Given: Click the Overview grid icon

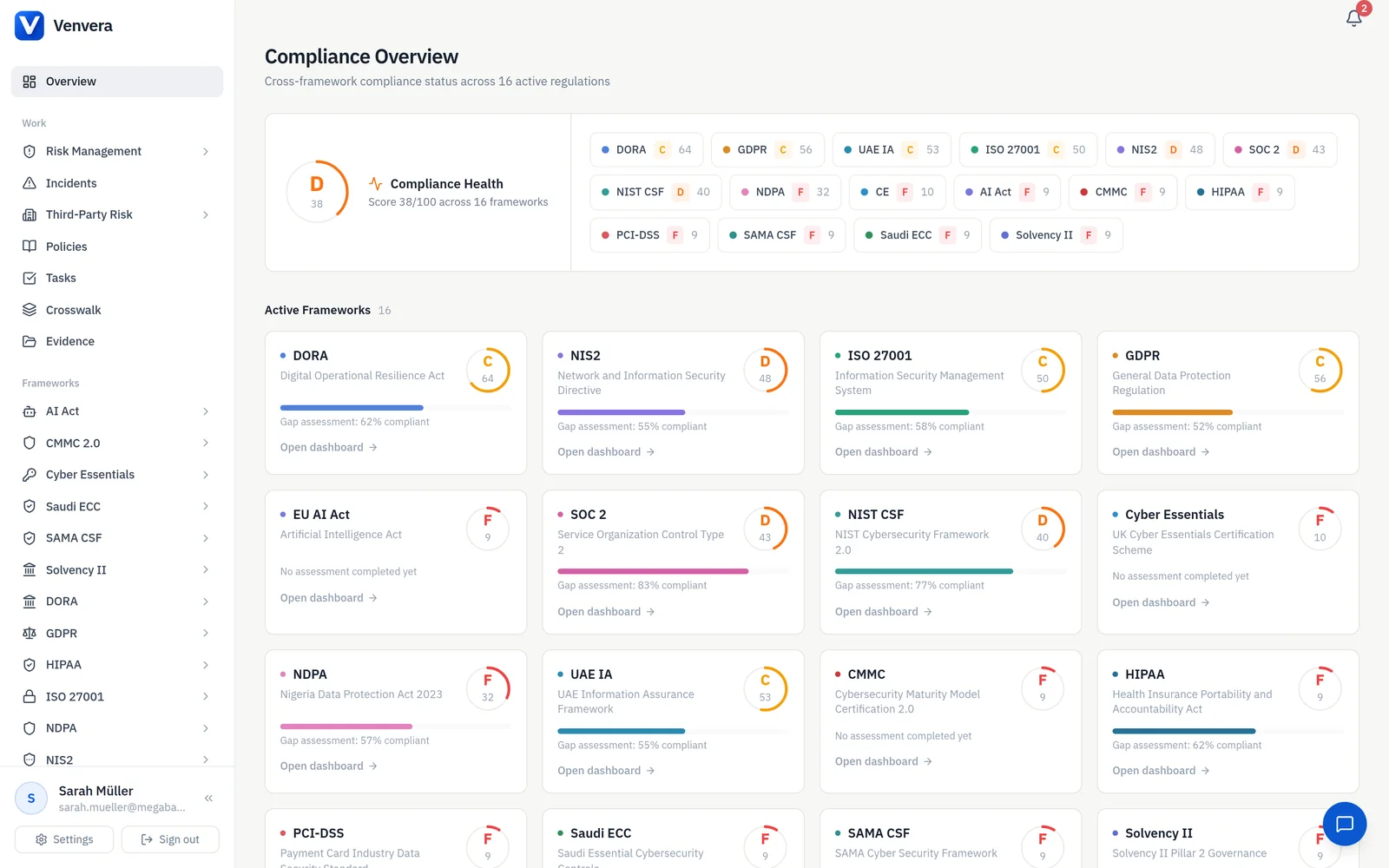Looking at the screenshot, I should (30, 82).
